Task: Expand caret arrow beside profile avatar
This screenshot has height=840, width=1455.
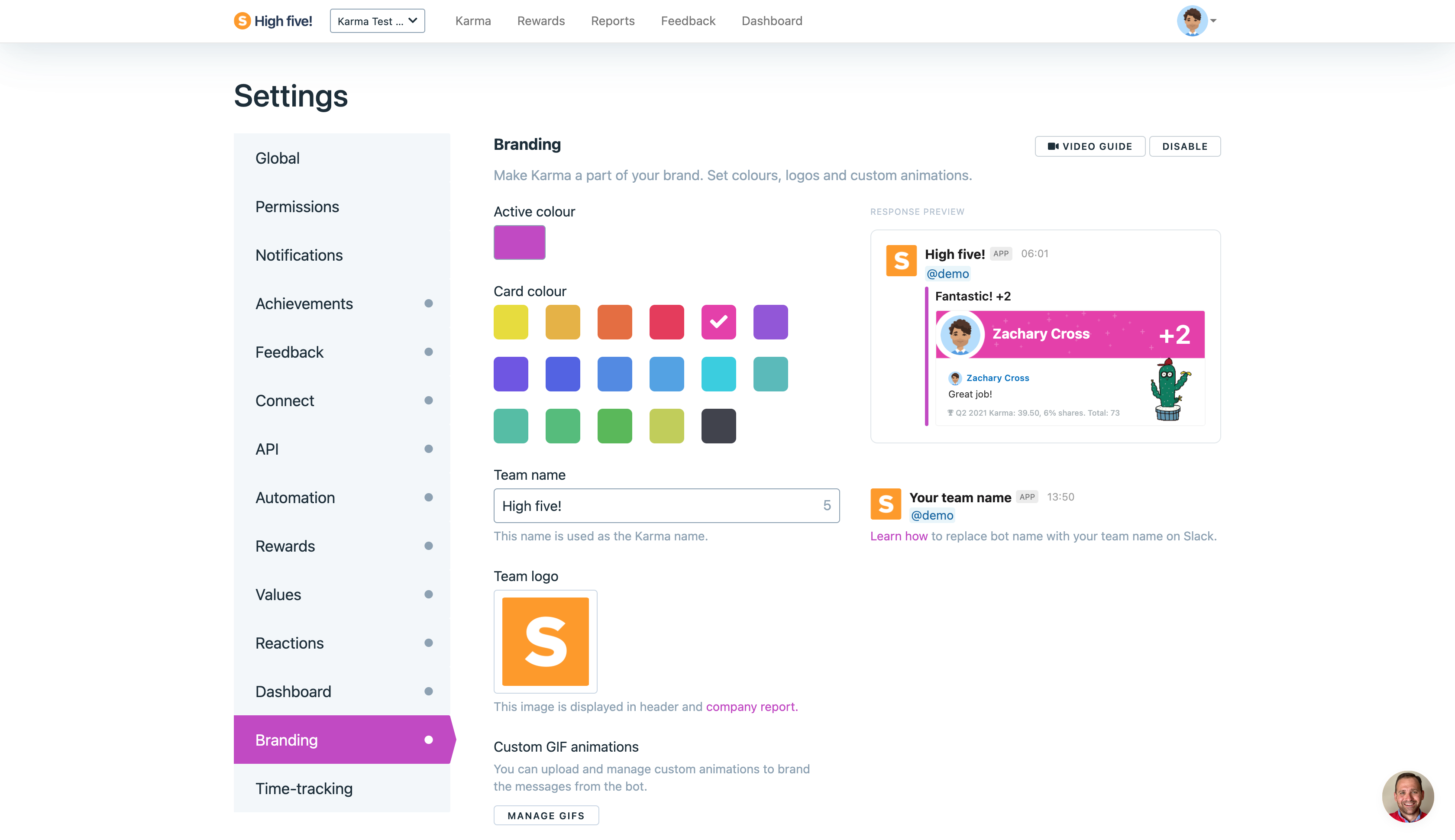Action: coord(1213,21)
